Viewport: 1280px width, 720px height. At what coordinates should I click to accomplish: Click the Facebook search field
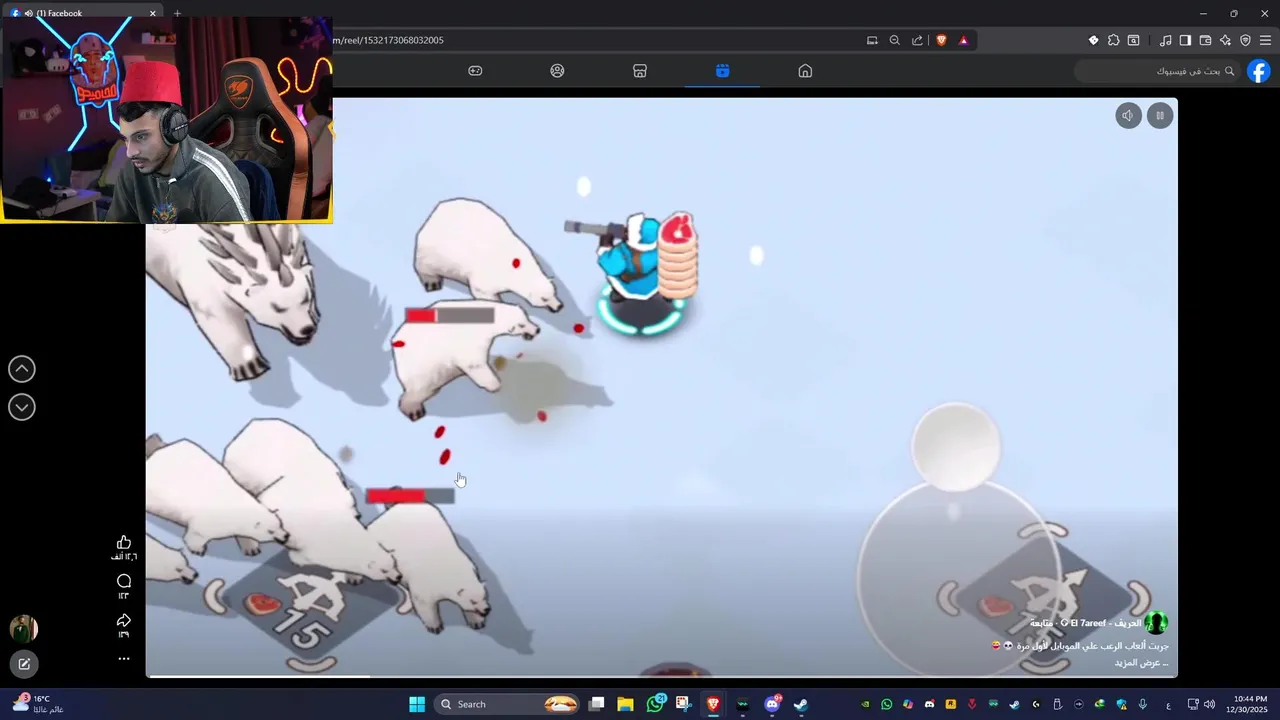point(1157,71)
